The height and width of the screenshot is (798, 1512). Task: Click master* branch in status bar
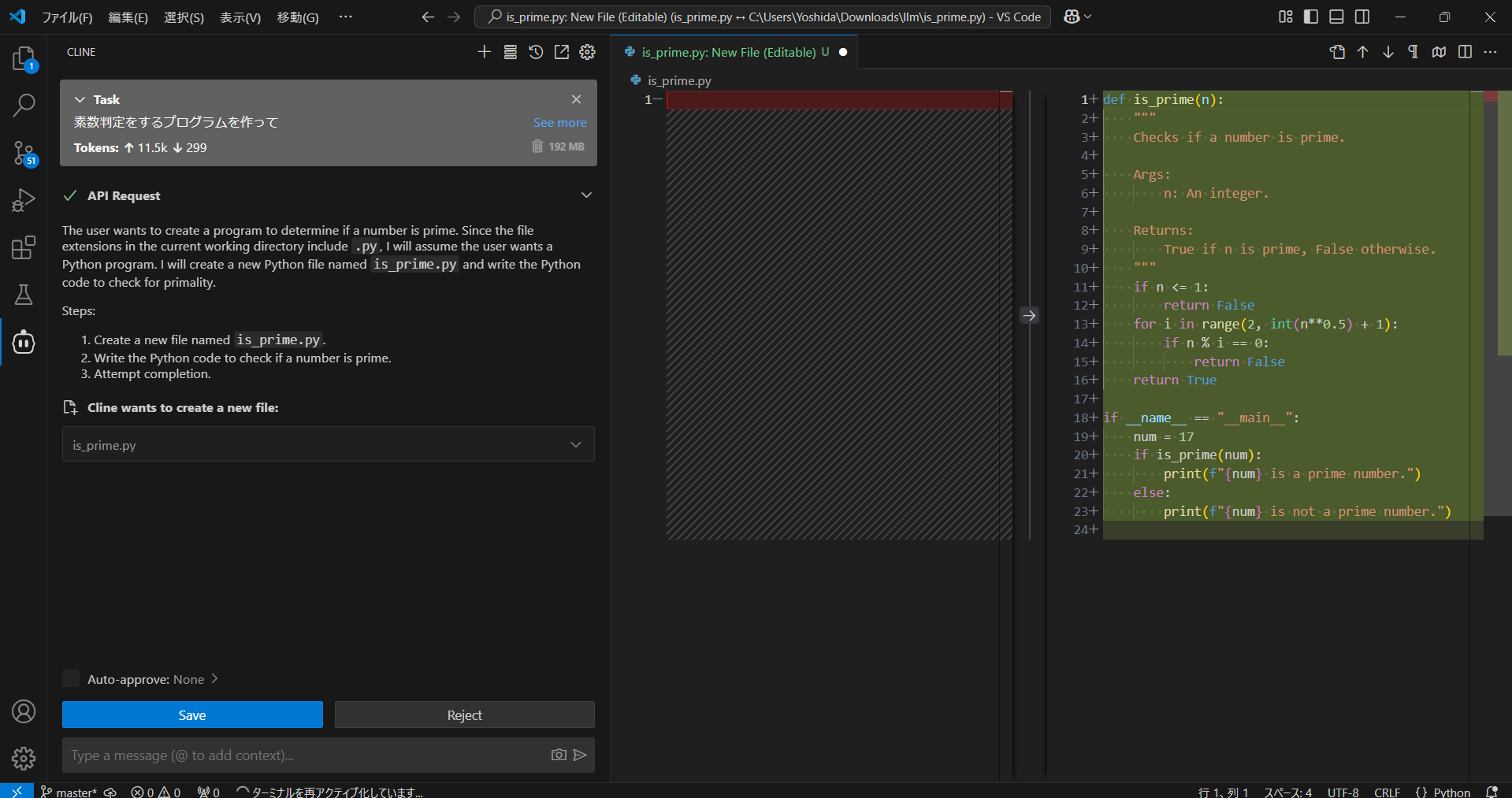click(x=70, y=792)
